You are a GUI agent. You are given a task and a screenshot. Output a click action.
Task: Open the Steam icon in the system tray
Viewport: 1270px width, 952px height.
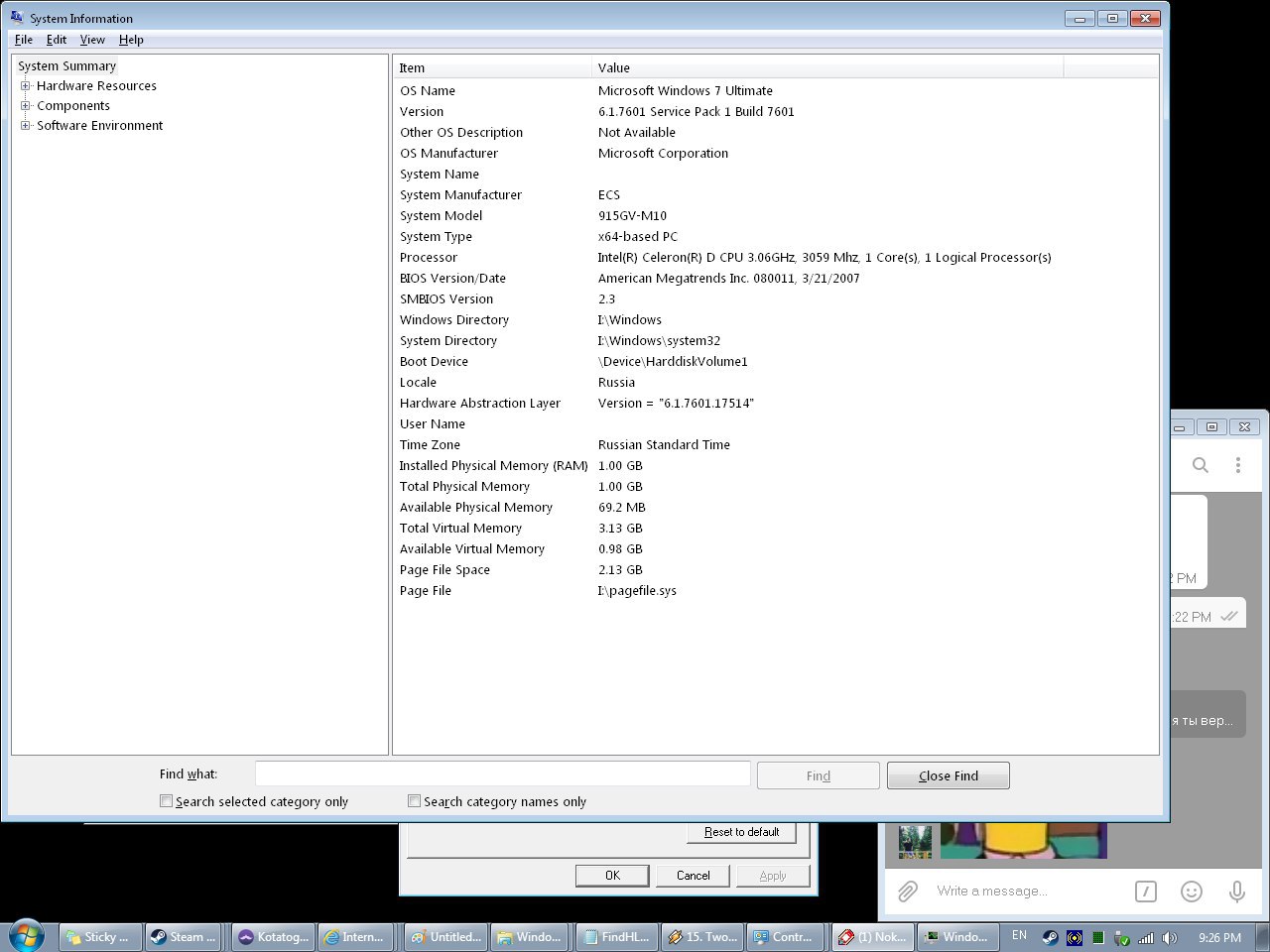(x=1050, y=937)
